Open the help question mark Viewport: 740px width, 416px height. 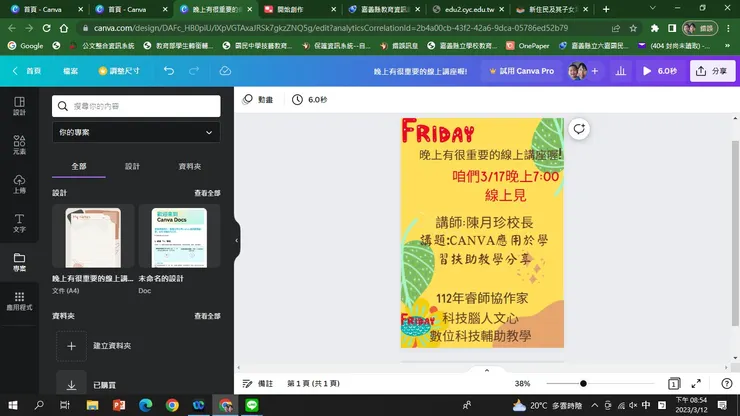click(x=727, y=383)
